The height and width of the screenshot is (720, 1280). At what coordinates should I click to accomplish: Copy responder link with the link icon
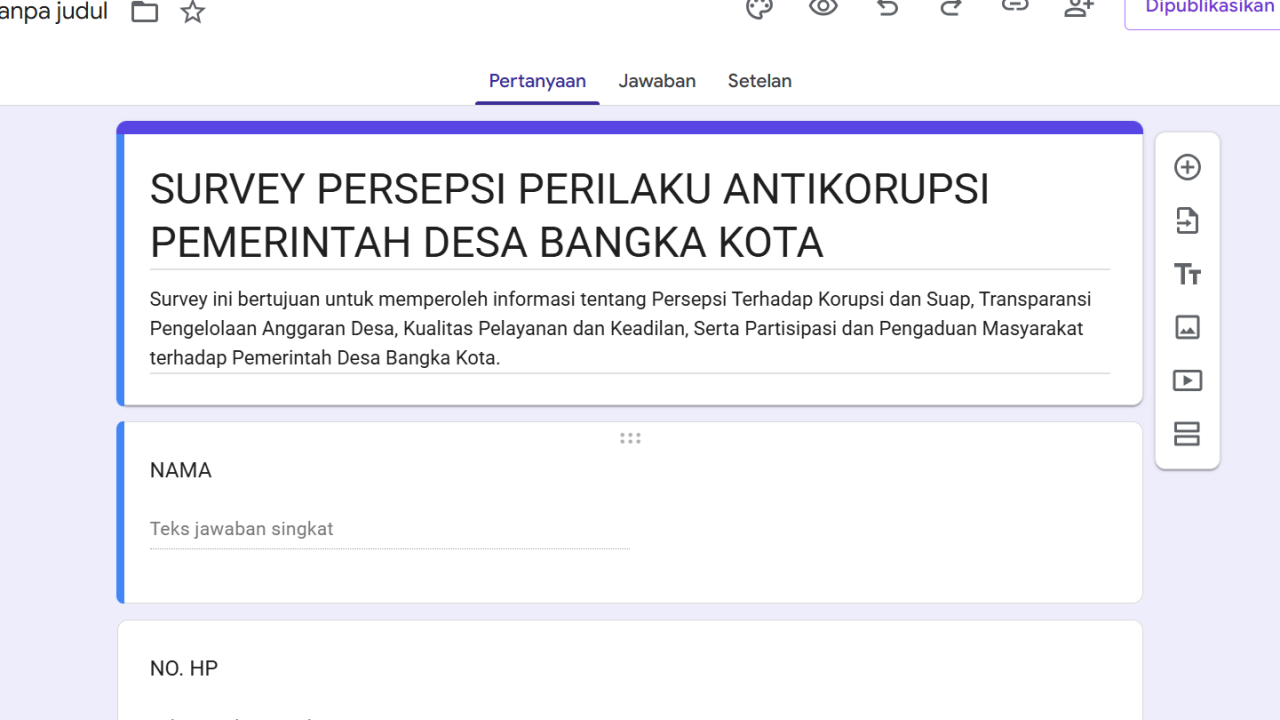[x=1015, y=6]
